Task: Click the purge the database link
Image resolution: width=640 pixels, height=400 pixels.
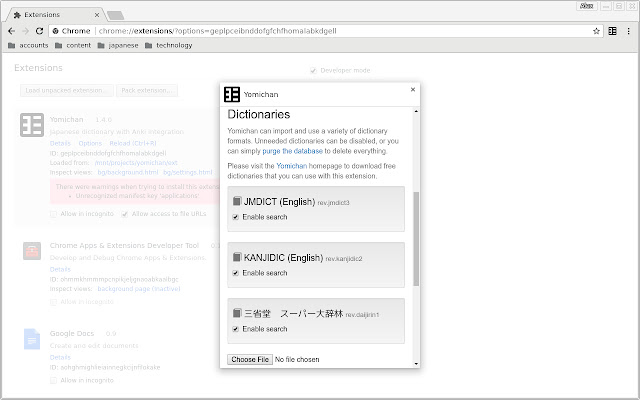Action: [x=307, y=150]
